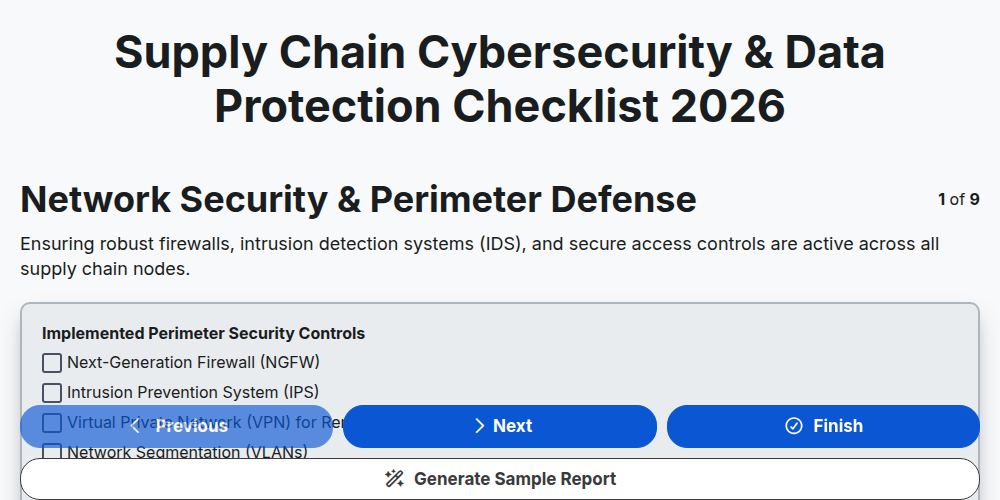
Task: Click the magic wand icon on Generate Sample Report
Action: click(x=394, y=479)
